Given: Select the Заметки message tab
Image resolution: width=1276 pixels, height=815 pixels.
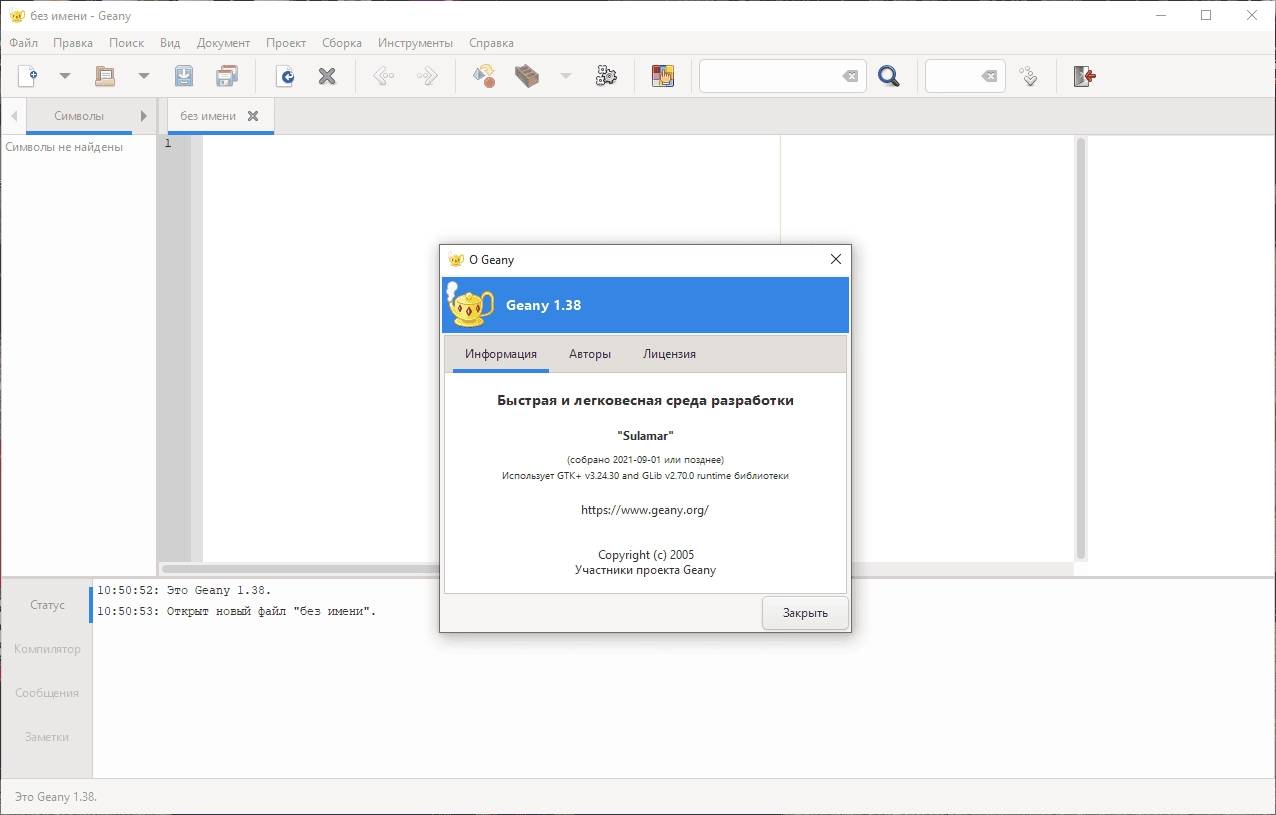Looking at the screenshot, I should (47, 737).
